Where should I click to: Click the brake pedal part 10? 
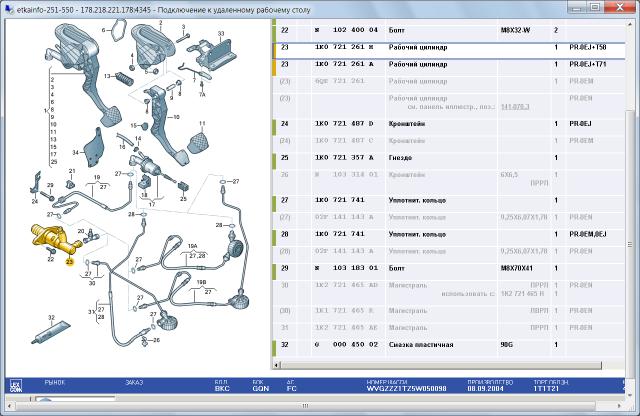point(165,124)
